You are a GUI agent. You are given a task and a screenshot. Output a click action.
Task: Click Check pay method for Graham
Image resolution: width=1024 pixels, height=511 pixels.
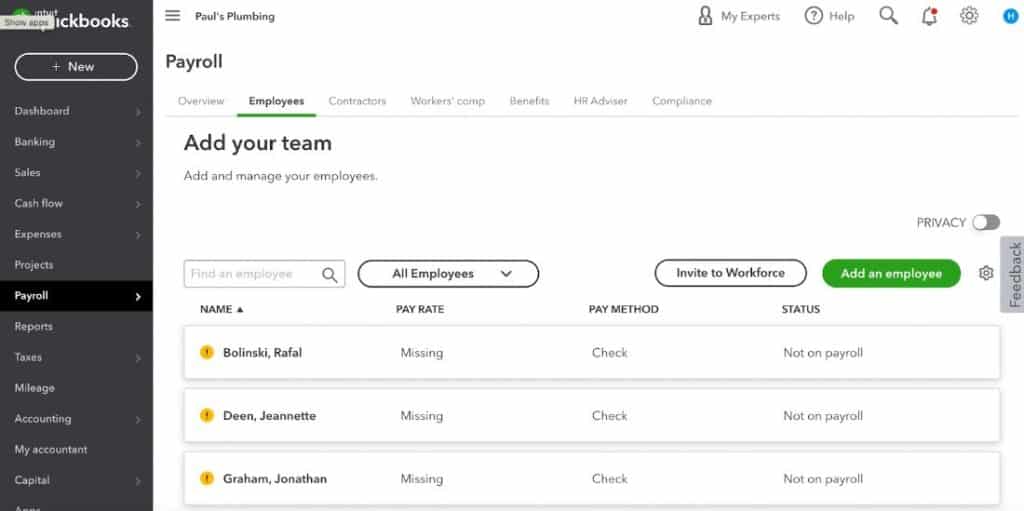tap(609, 479)
